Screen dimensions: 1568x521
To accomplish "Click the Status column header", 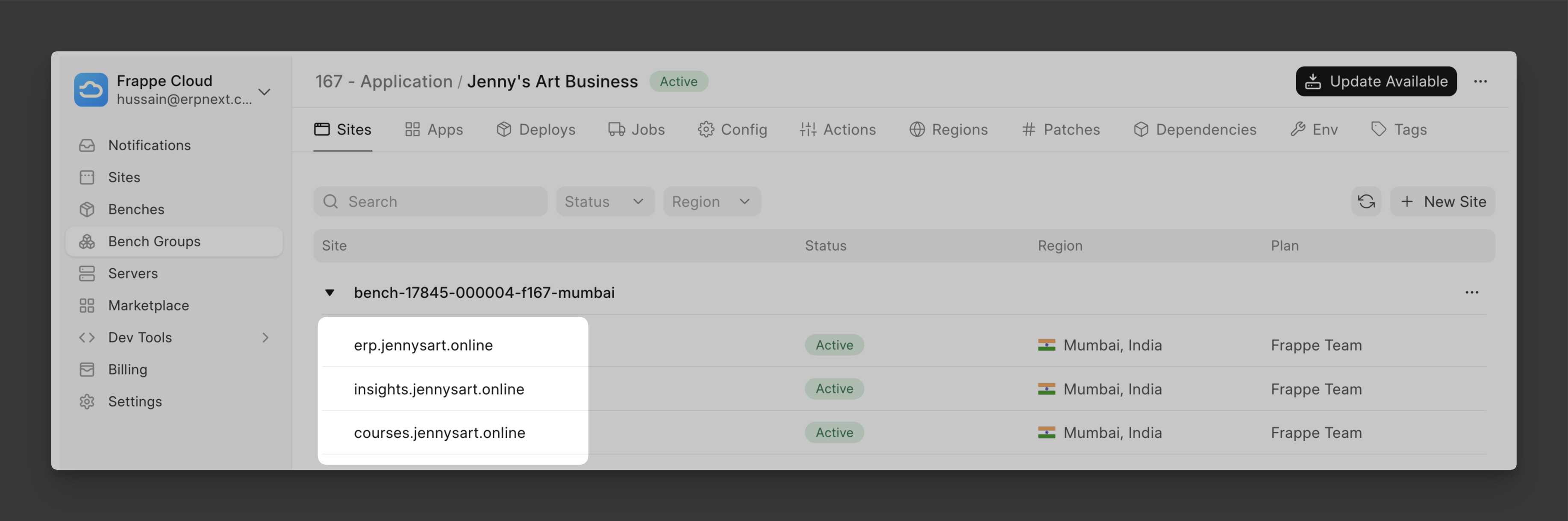I will pyautogui.click(x=825, y=246).
